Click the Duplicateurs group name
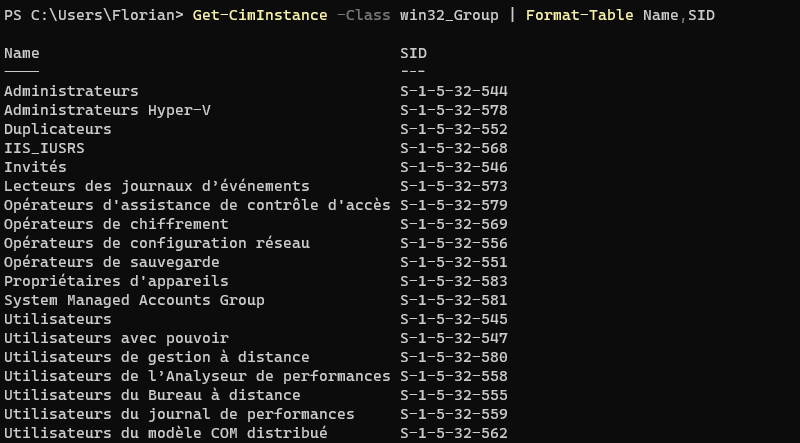The width and height of the screenshot is (800, 443). click(x=58, y=129)
